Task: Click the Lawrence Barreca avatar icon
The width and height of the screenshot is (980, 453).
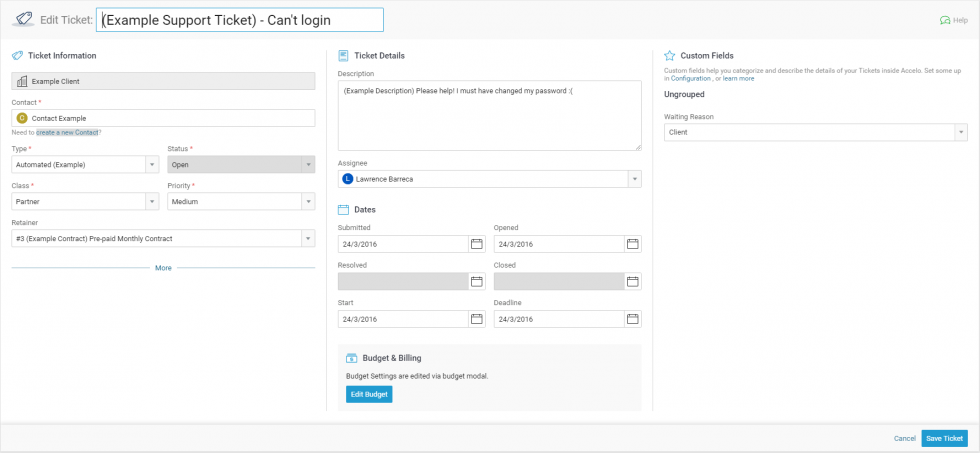Action: (x=348, y=179)
